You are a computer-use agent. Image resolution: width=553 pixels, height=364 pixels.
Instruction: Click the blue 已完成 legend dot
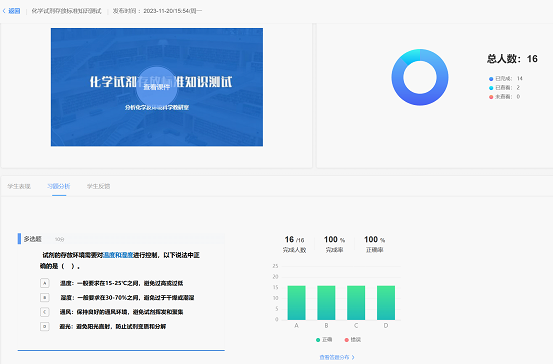tap(491, 79)
